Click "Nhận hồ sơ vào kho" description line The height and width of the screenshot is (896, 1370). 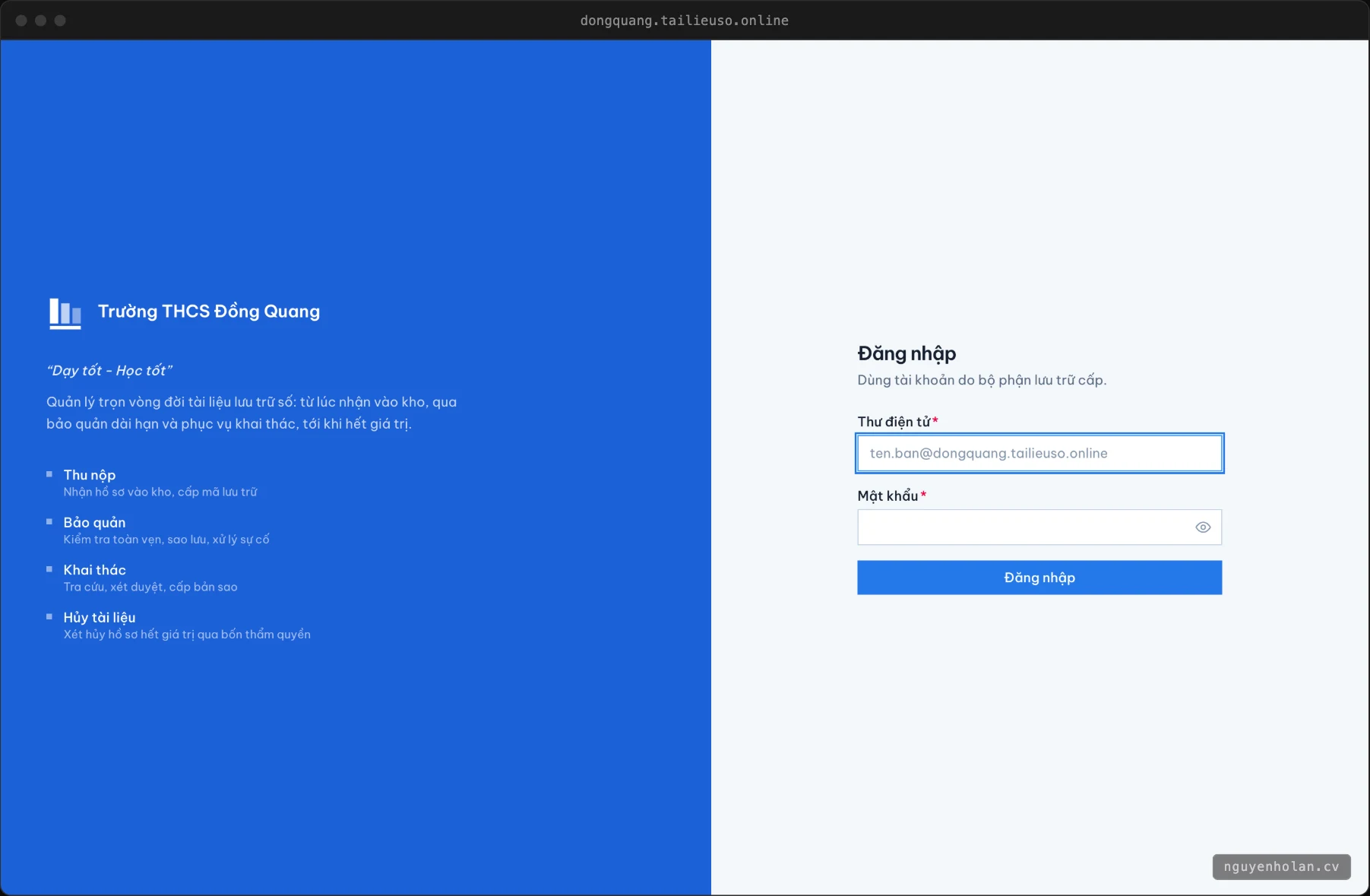coord(160,492)
